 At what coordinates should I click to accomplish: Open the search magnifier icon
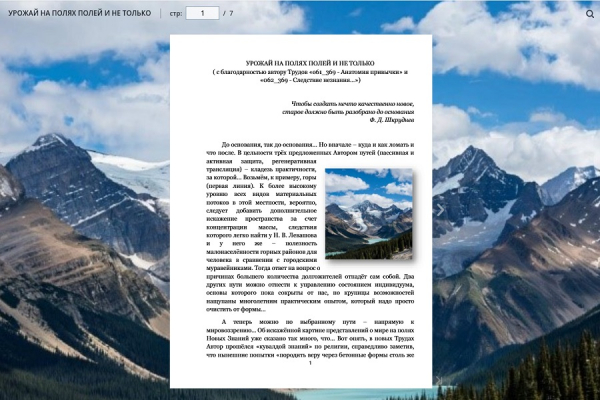click(590, 14)
